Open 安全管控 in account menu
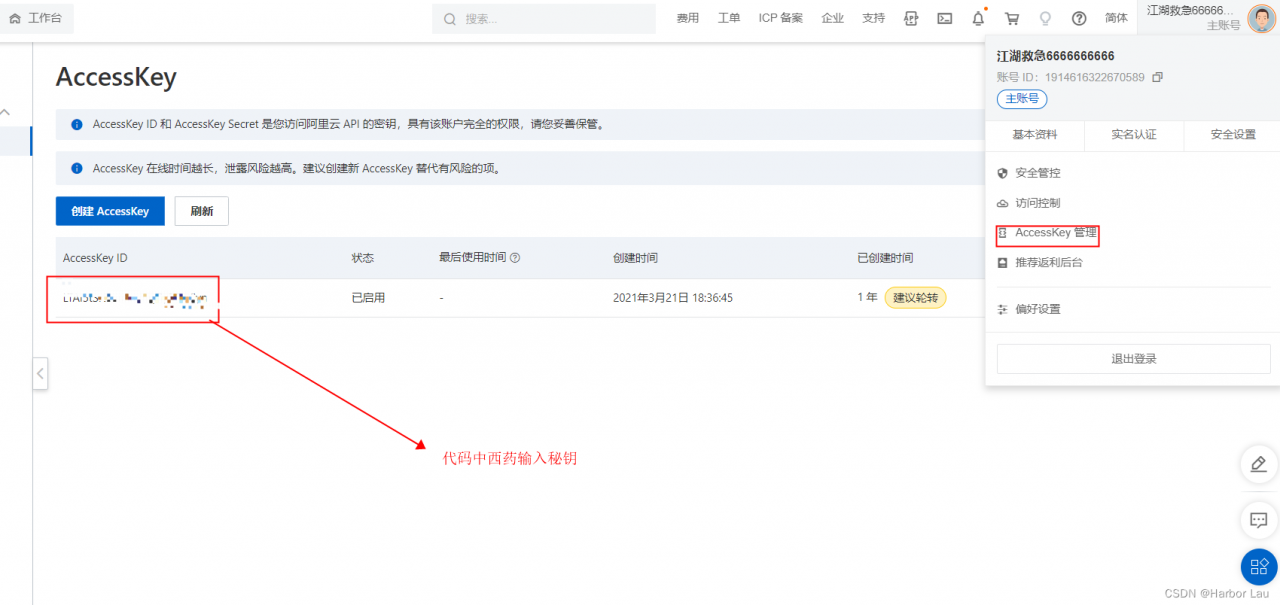 point(1038,173)
